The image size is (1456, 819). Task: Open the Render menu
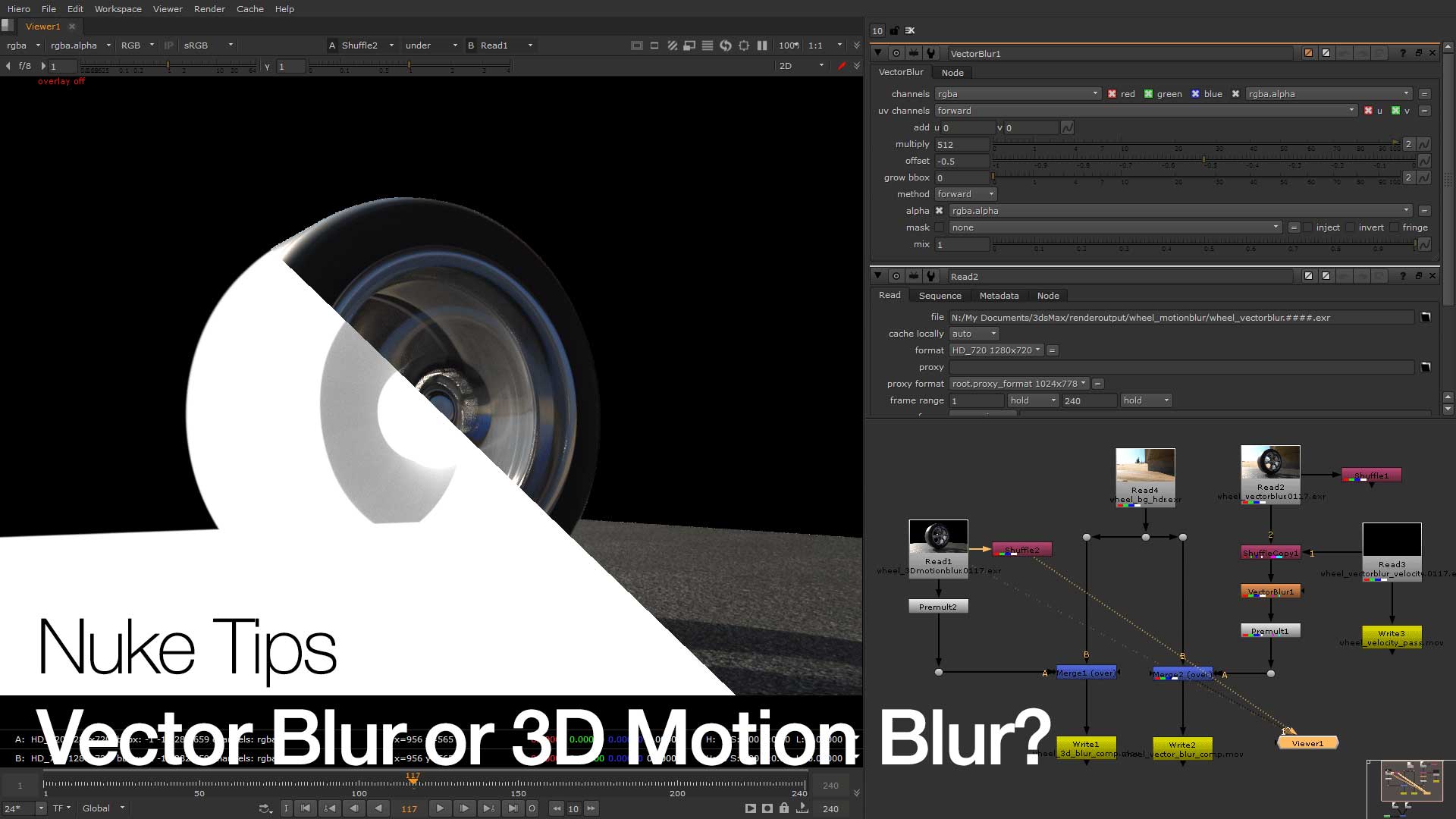click(209, 9)
